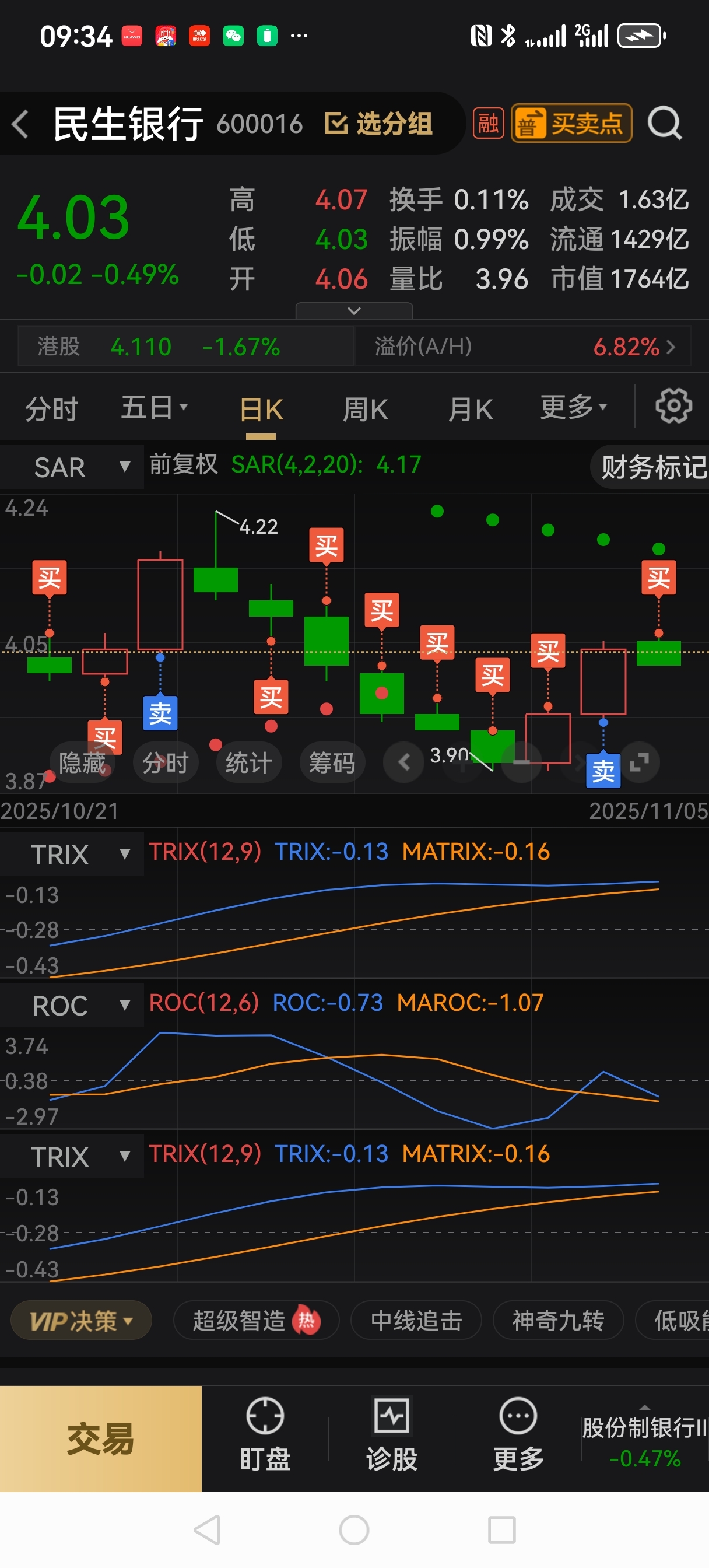The height and width of the screenshot is (1568, 709).
Task: Switch to the 月K tab
Action: (x=470, y=408)
